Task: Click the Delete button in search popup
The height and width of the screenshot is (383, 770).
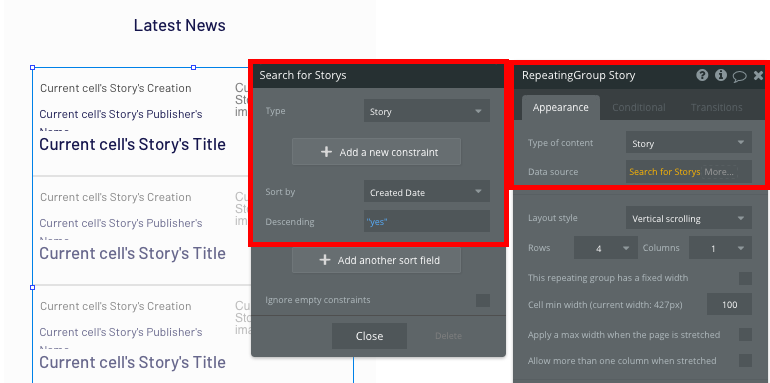Action: [x=448, y=336]
